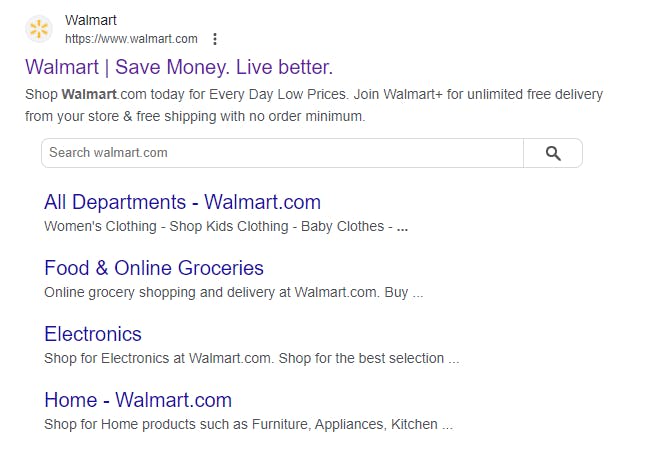
Task: Focus the "Search walmart.com" input field
Action: coord(282,153)
